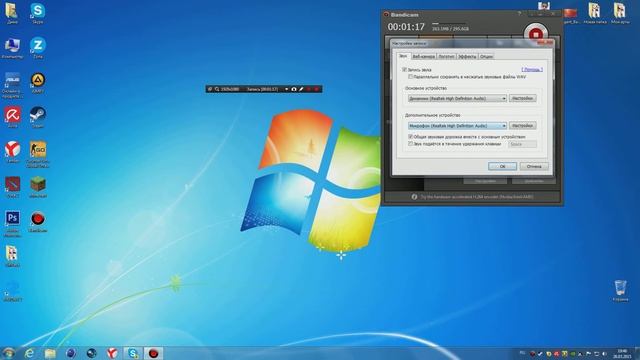This screenshot has width=640, height=360.
Task: Open 'Настройки' for the main device
Action: 522,98
